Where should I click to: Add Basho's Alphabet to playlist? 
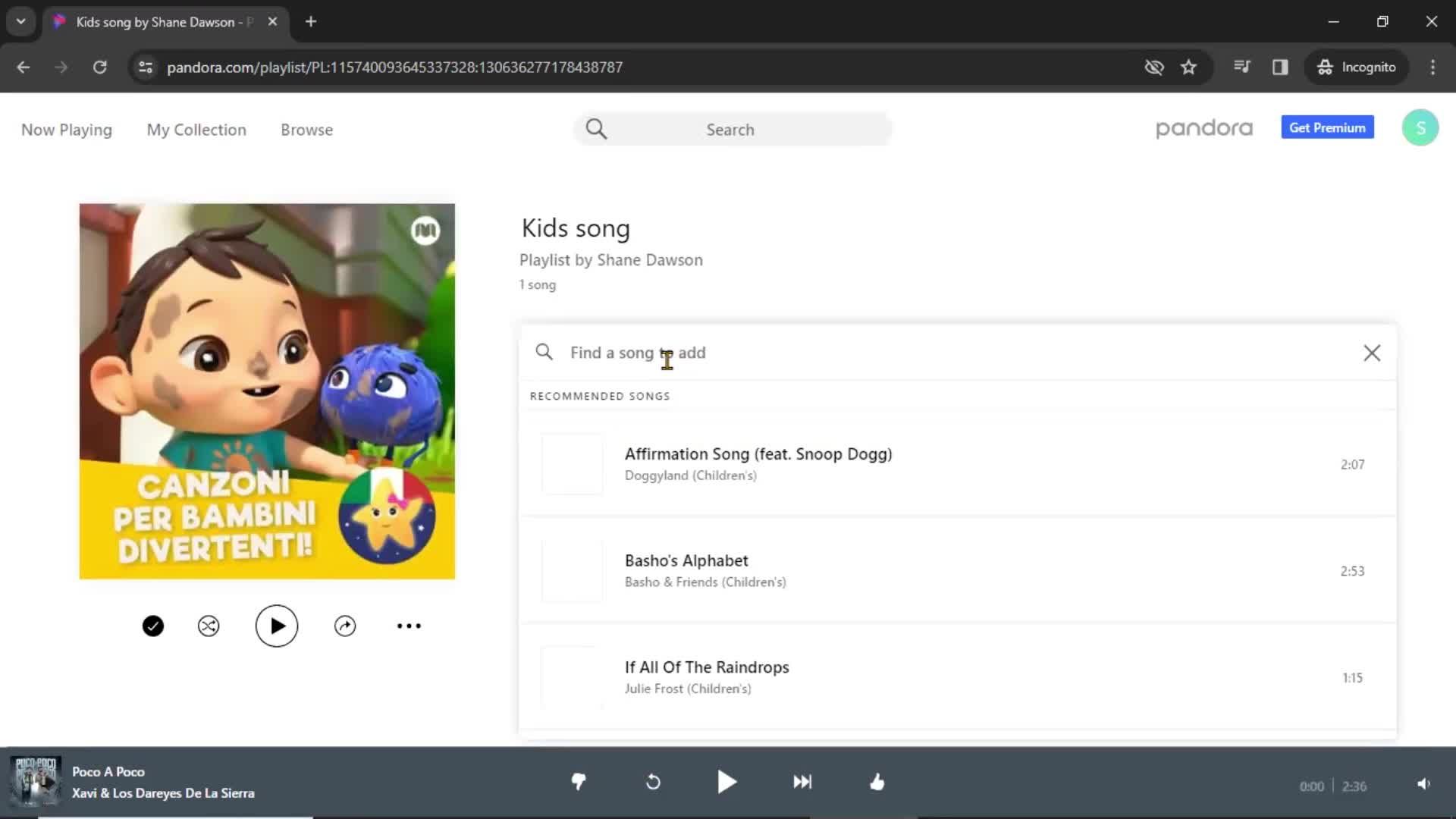957,571
